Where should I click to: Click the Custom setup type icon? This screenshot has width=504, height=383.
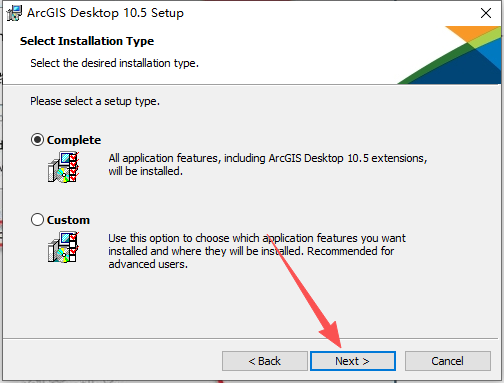[63, 247]
